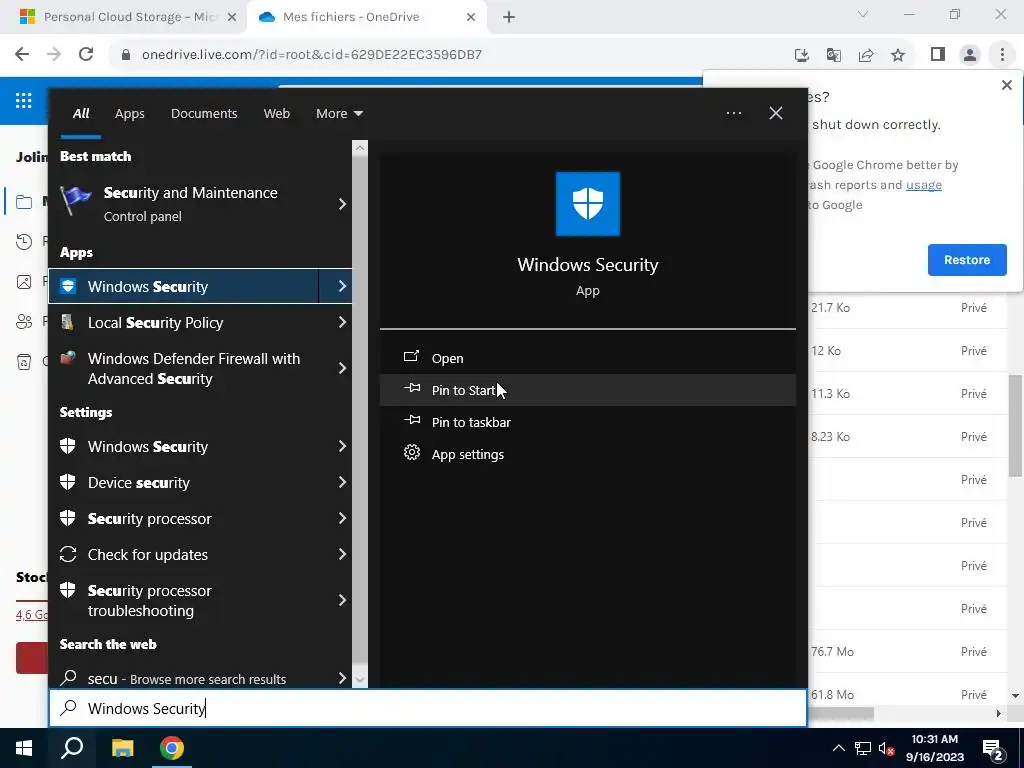Image resolution: width=1024 pixels, height=768 pixels.
Task: Click Open for Windows Security
Action: tap(588, 358)
